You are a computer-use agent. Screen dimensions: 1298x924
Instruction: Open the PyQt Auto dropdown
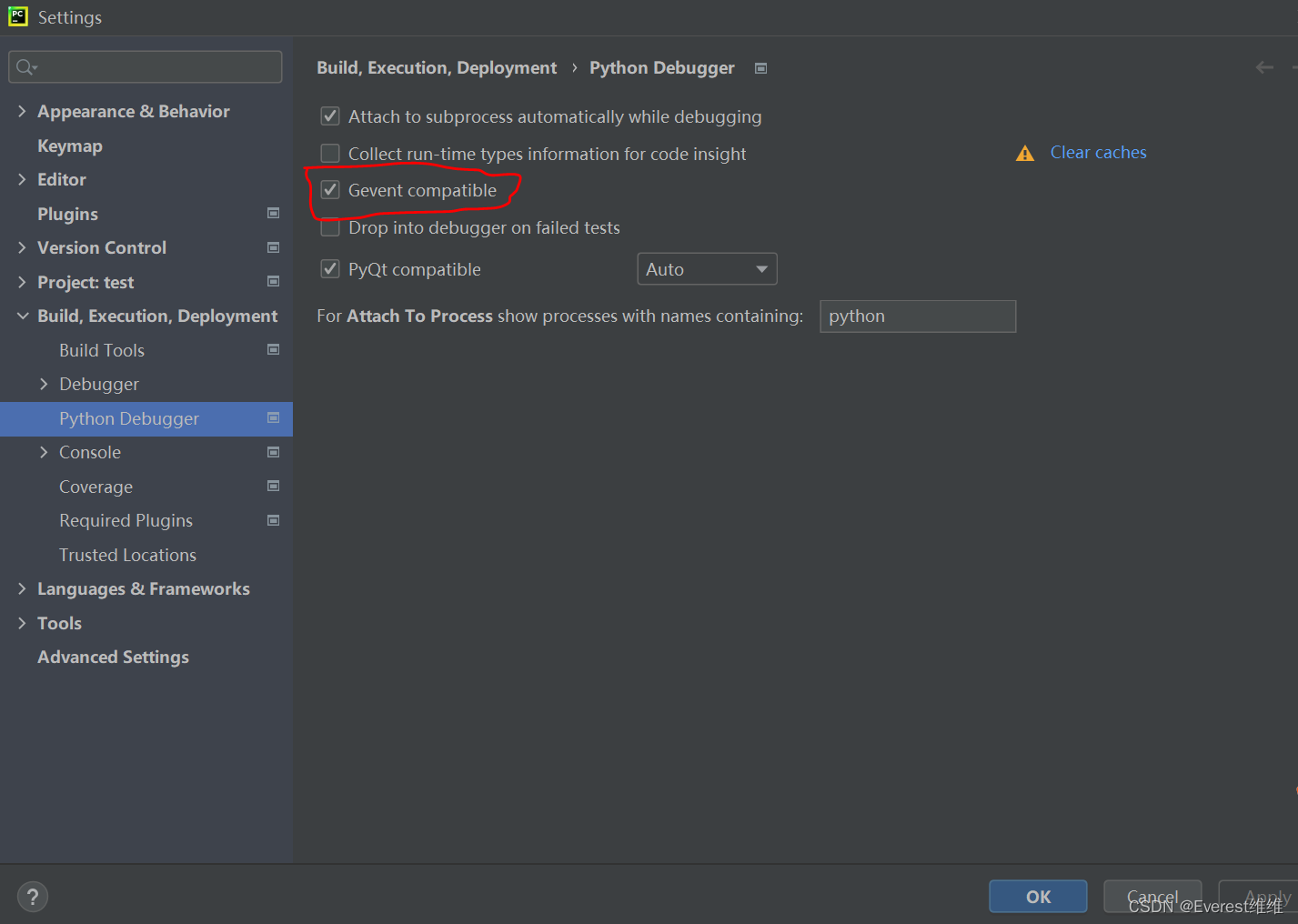coord(707,269)
